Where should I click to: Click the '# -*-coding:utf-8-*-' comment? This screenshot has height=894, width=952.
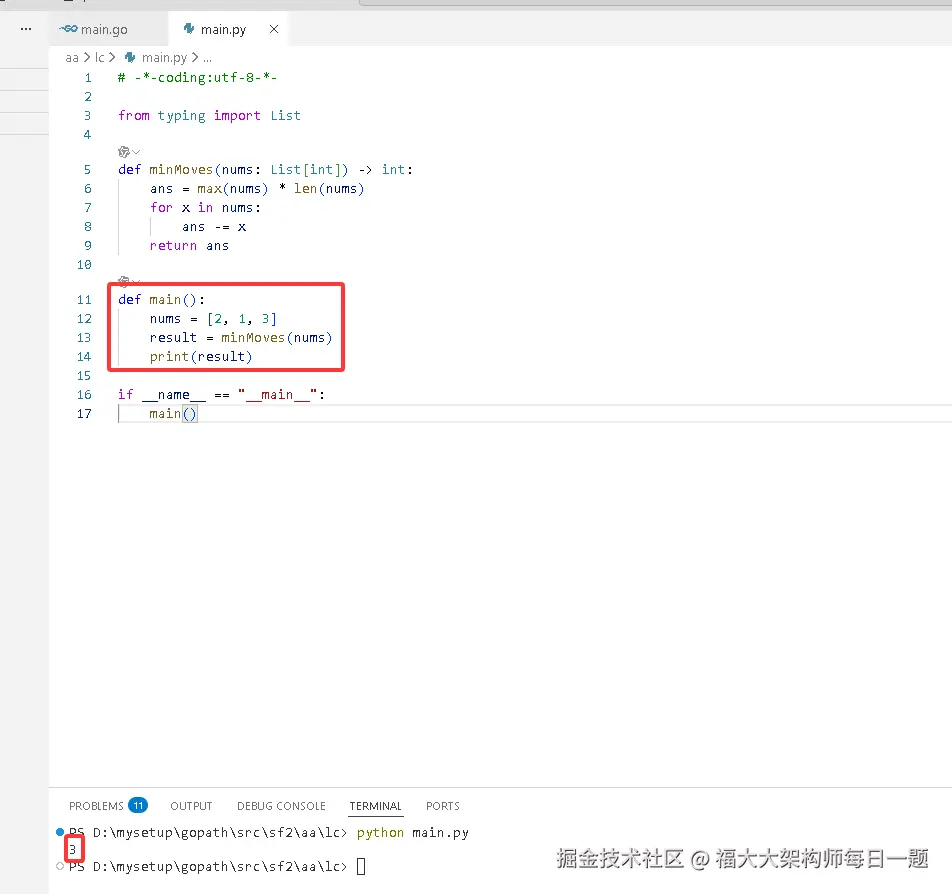pyautogui.click(x=197, y=78)
